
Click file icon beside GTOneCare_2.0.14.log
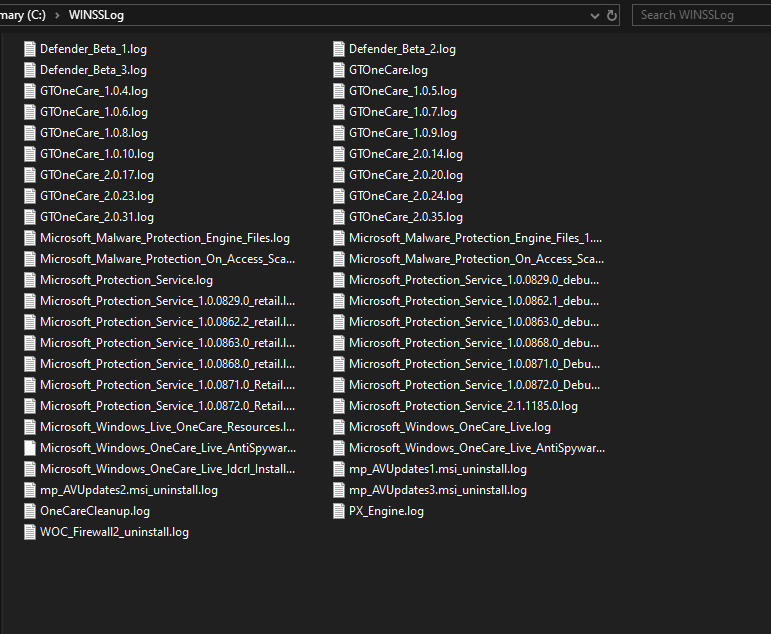(x=339, y=154)
